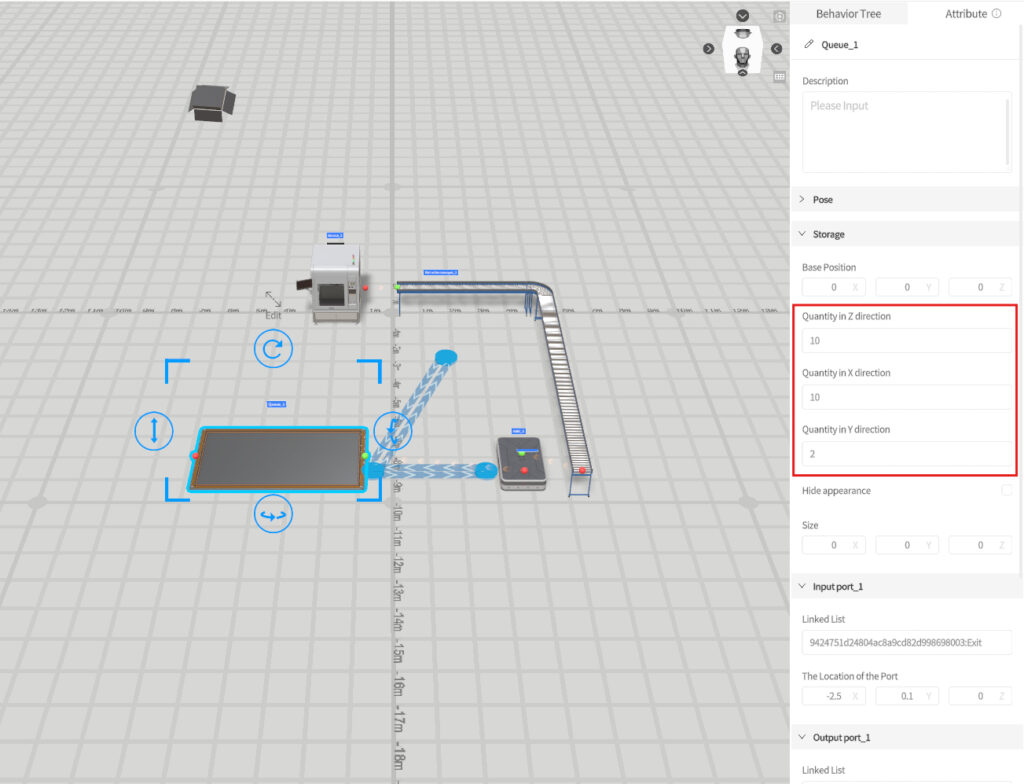
Task: Click port location X field showing -2.5
Action: 834,696
